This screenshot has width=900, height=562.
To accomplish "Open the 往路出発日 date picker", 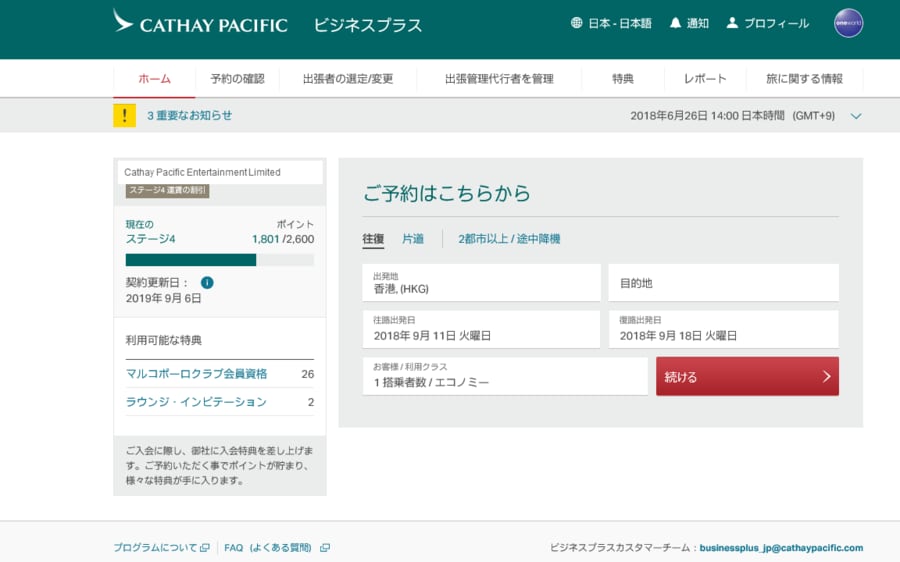I will point(481,330).
